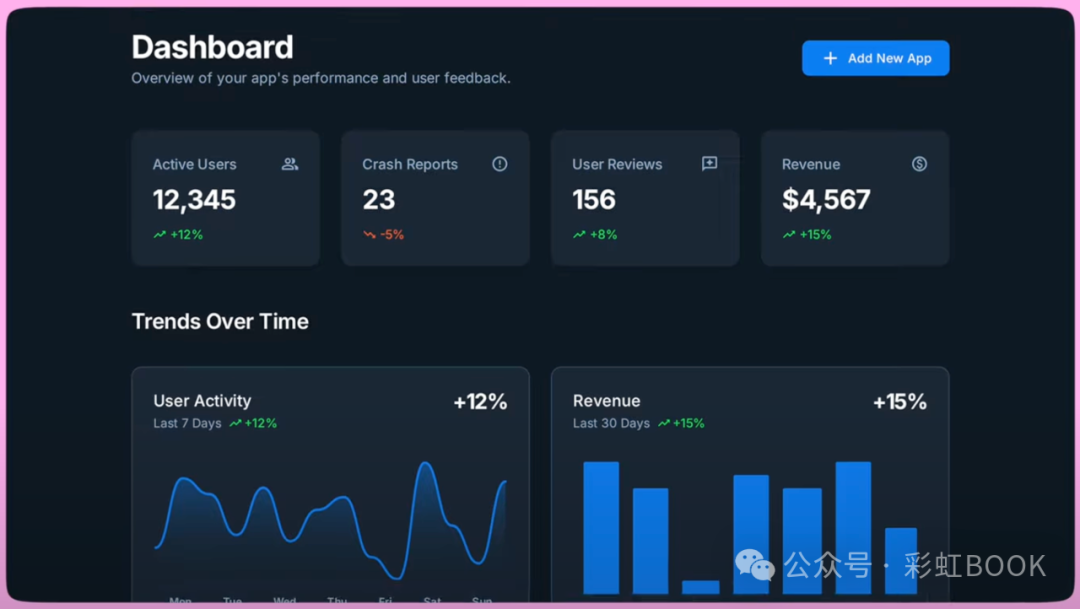Click the green trend arrow beside +8%

579,235
